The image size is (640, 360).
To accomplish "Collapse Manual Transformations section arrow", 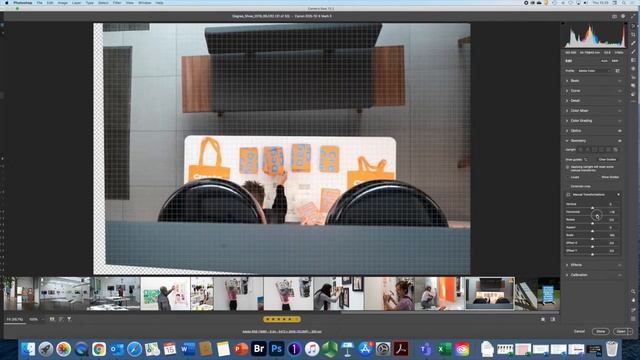I will click(x=618, y=195).
